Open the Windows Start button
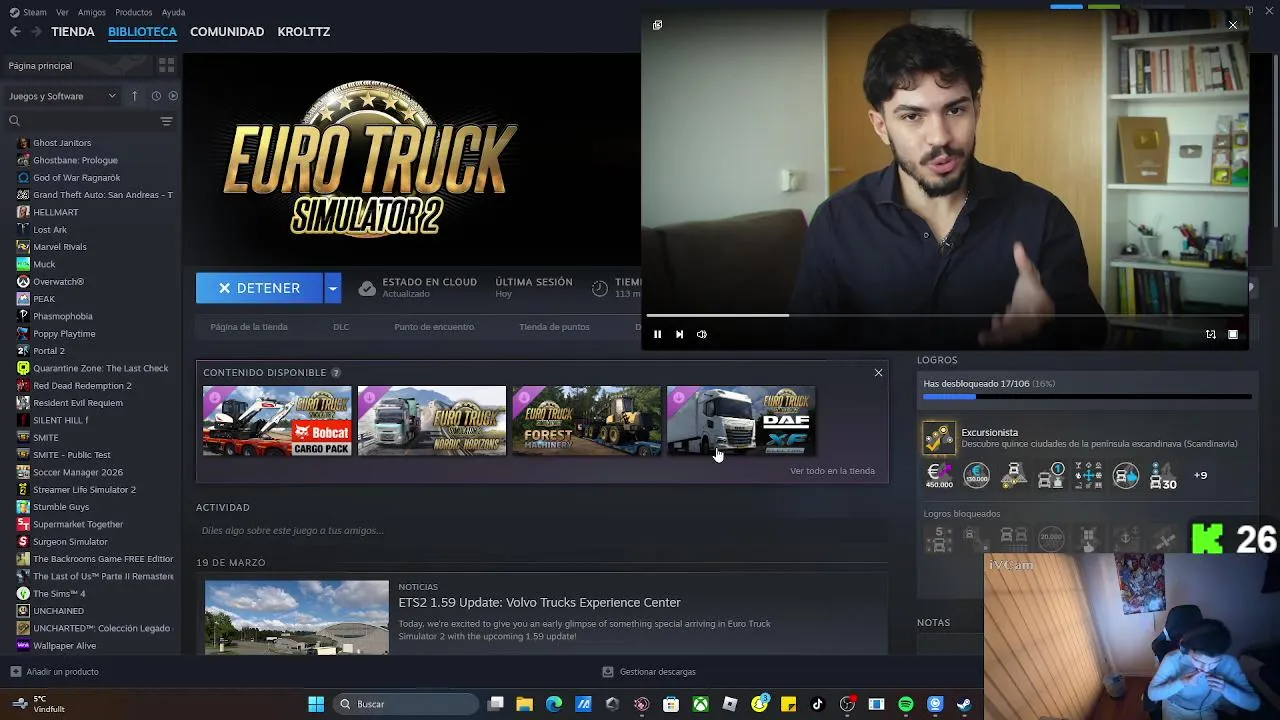Viewport: 1280px width, 720px height. pyautogui.click(x=316, y=704)
